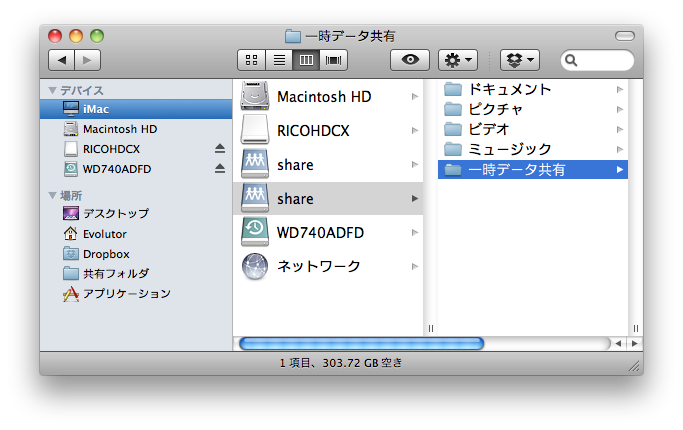Click the ビデオ folder icon
The image size is (683, 430).
(453, 129)
